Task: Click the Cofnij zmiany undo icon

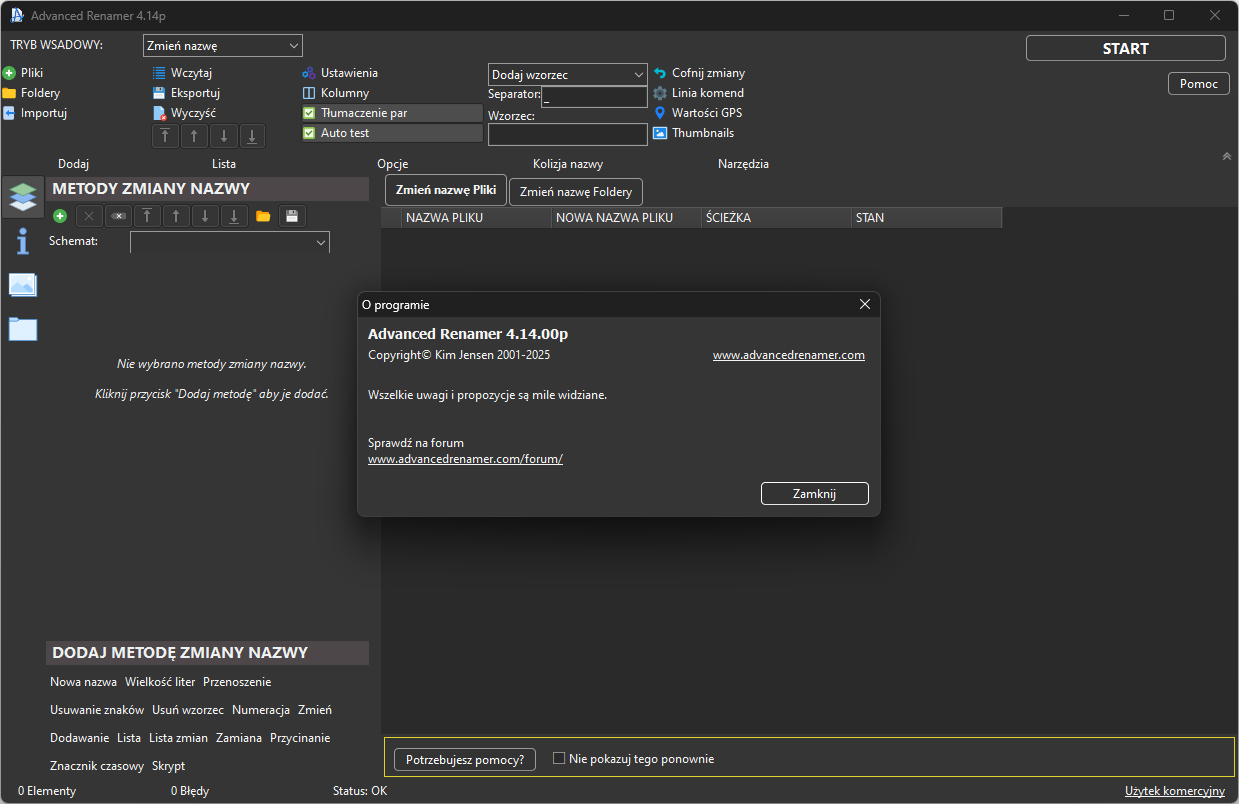Action: (660, 73)
